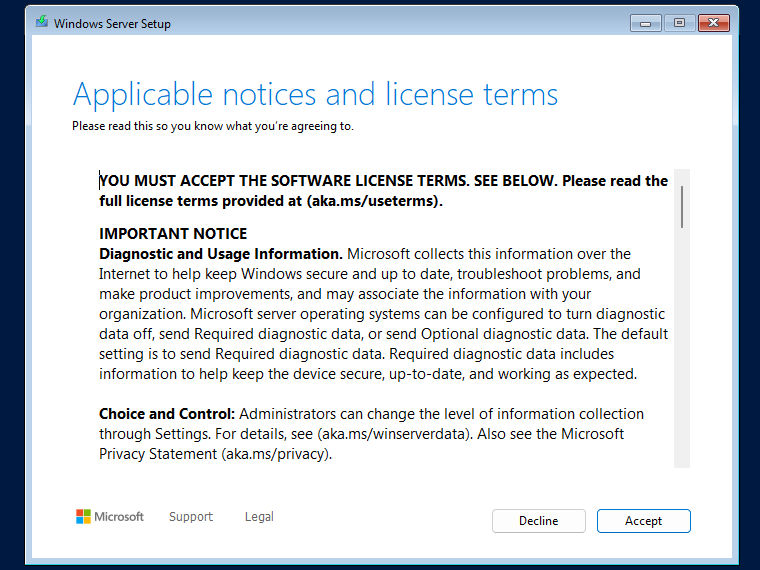Maximize the Windows Server Setup window
Screen dimensions: 760x570
click(679, 23)
